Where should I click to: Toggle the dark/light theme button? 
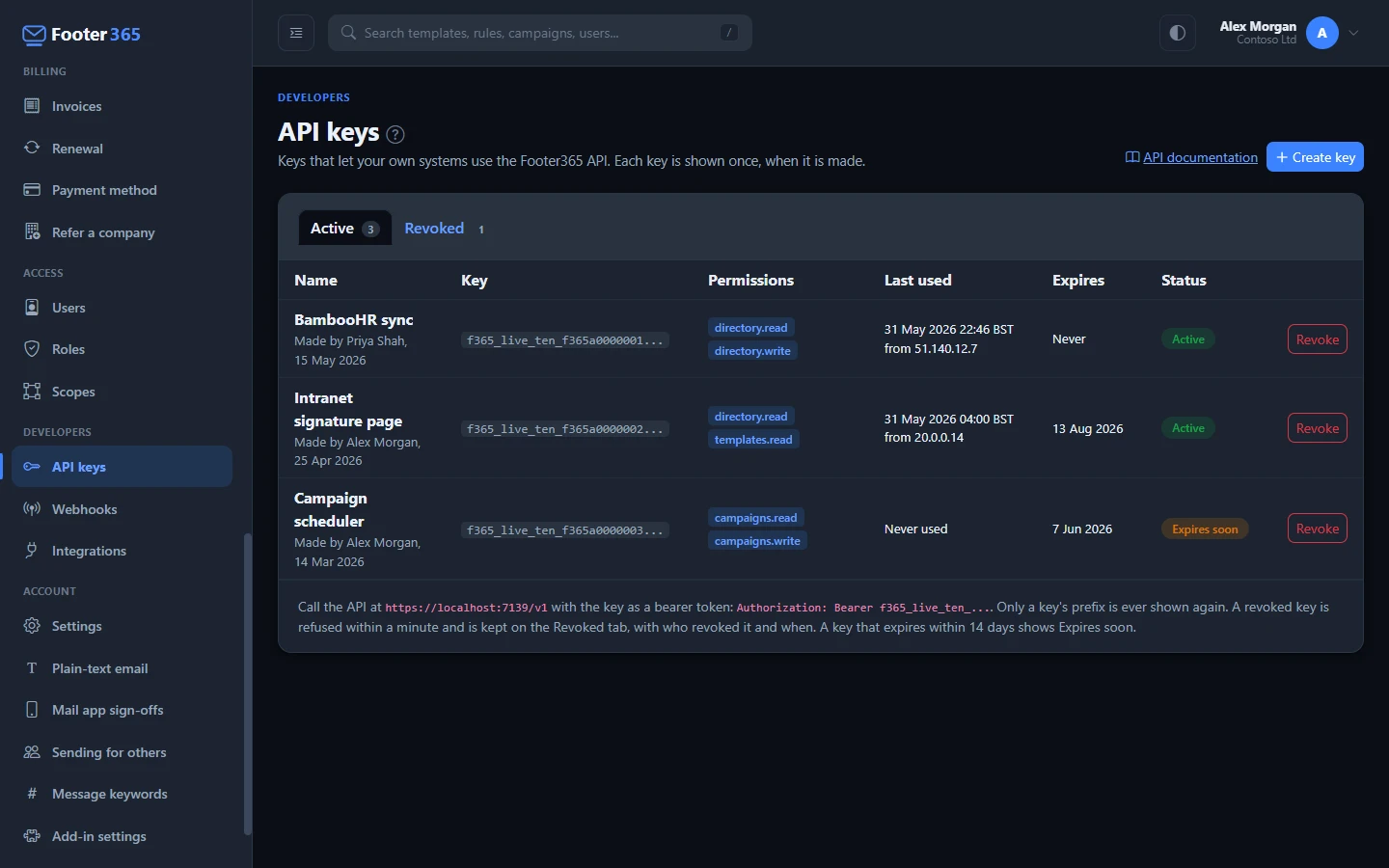1178,33
